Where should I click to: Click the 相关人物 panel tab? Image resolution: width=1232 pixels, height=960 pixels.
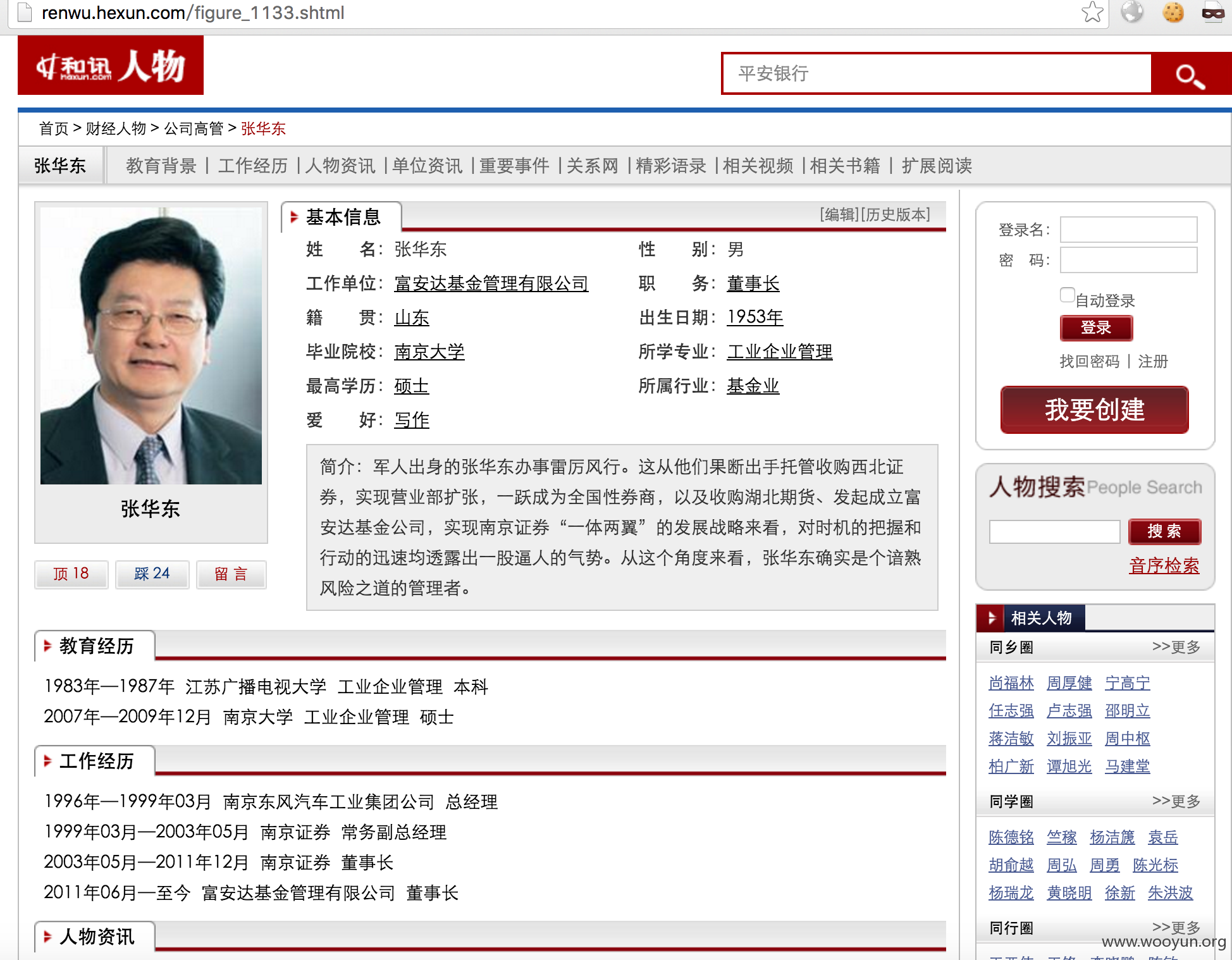[x=1032, y=618]
